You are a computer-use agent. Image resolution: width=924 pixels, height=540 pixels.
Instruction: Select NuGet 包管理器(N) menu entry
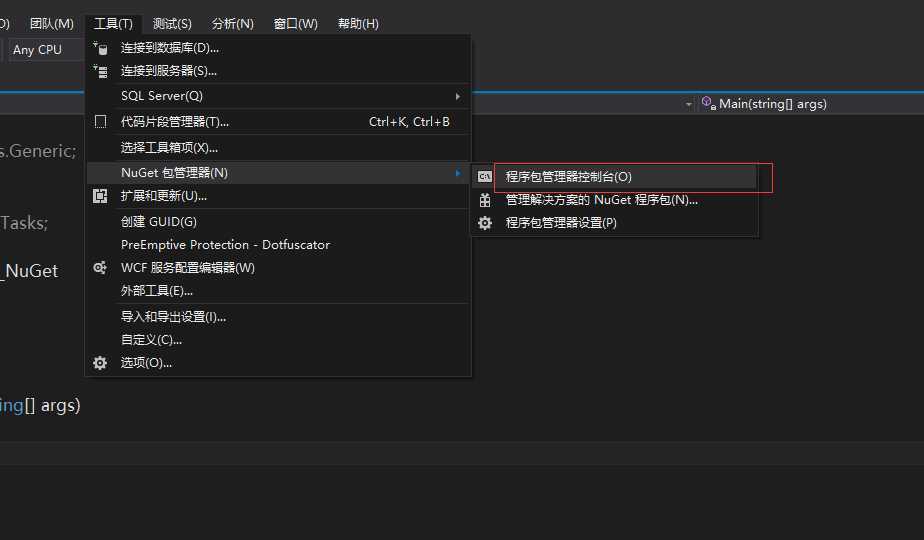(278, 173)
